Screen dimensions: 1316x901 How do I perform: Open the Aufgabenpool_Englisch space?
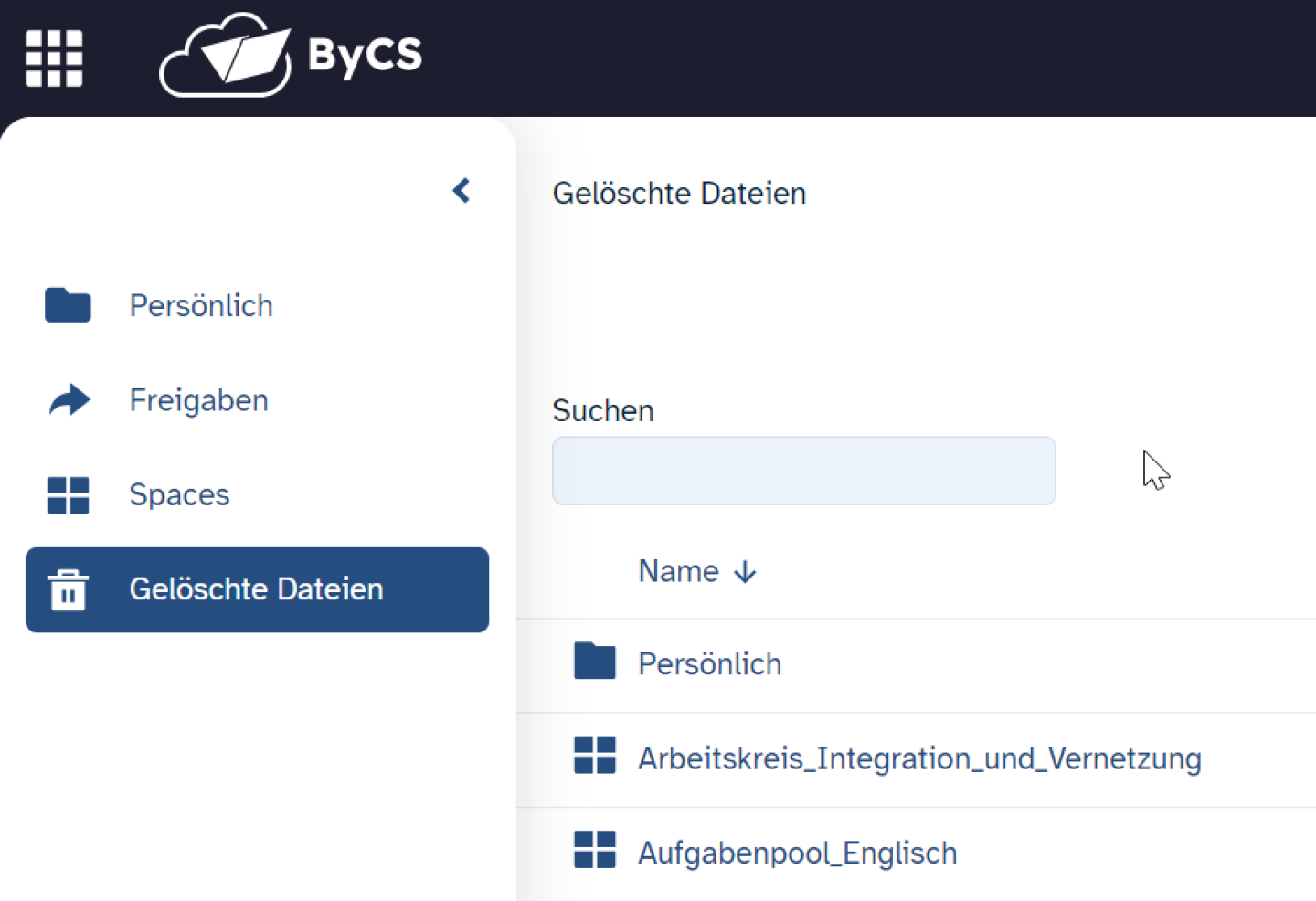(797, 852)
